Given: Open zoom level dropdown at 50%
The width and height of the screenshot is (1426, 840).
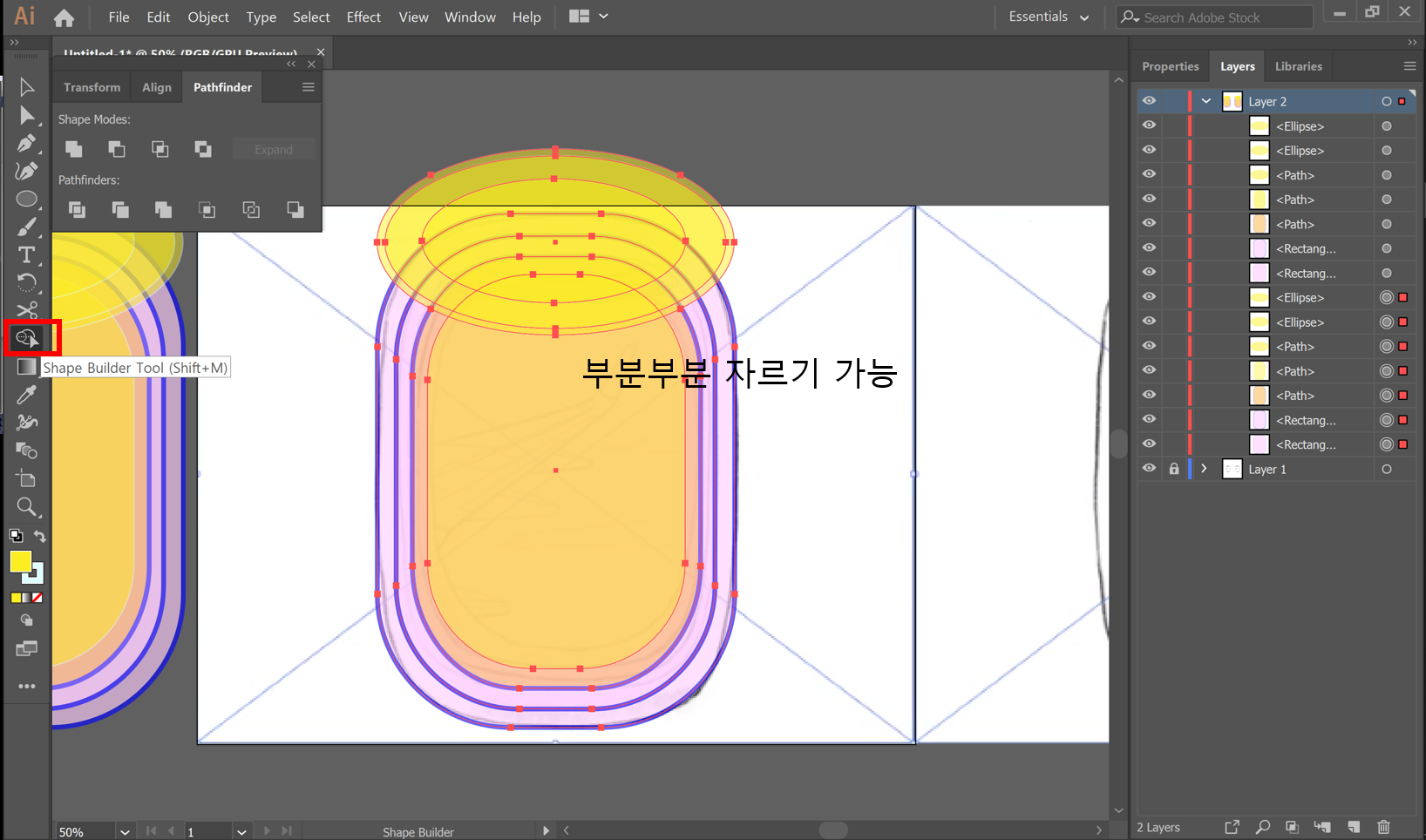Looking at the screenshot, I should coord(125,832).
